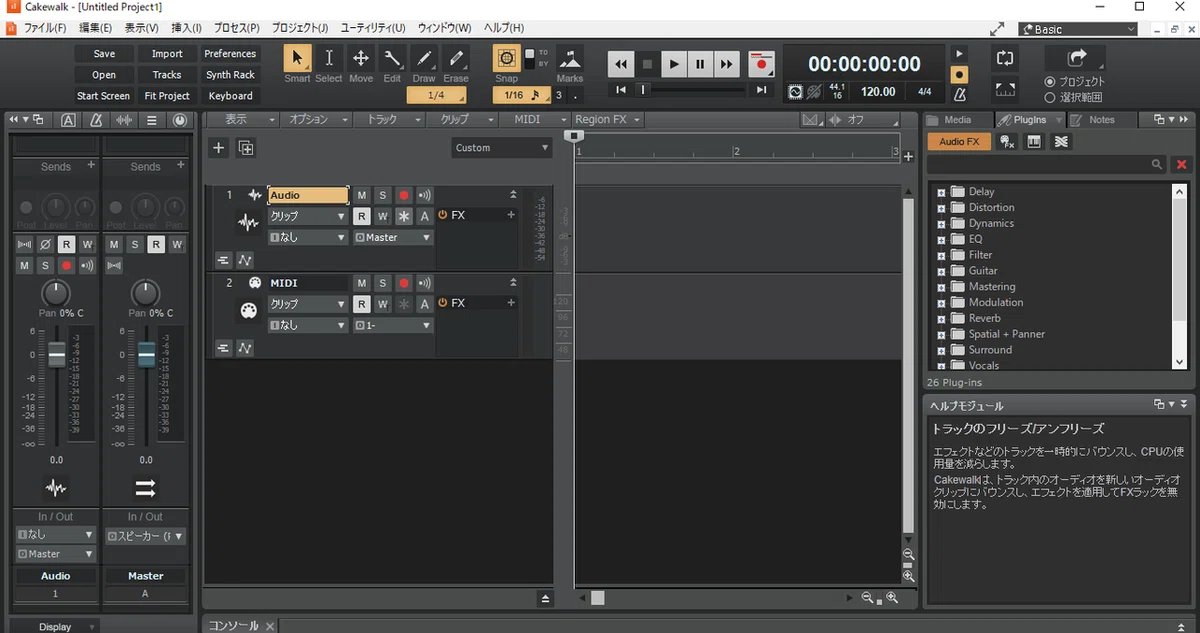
Task: Open the Audio track クリップ dropdown
Action: tap(307, 216)
